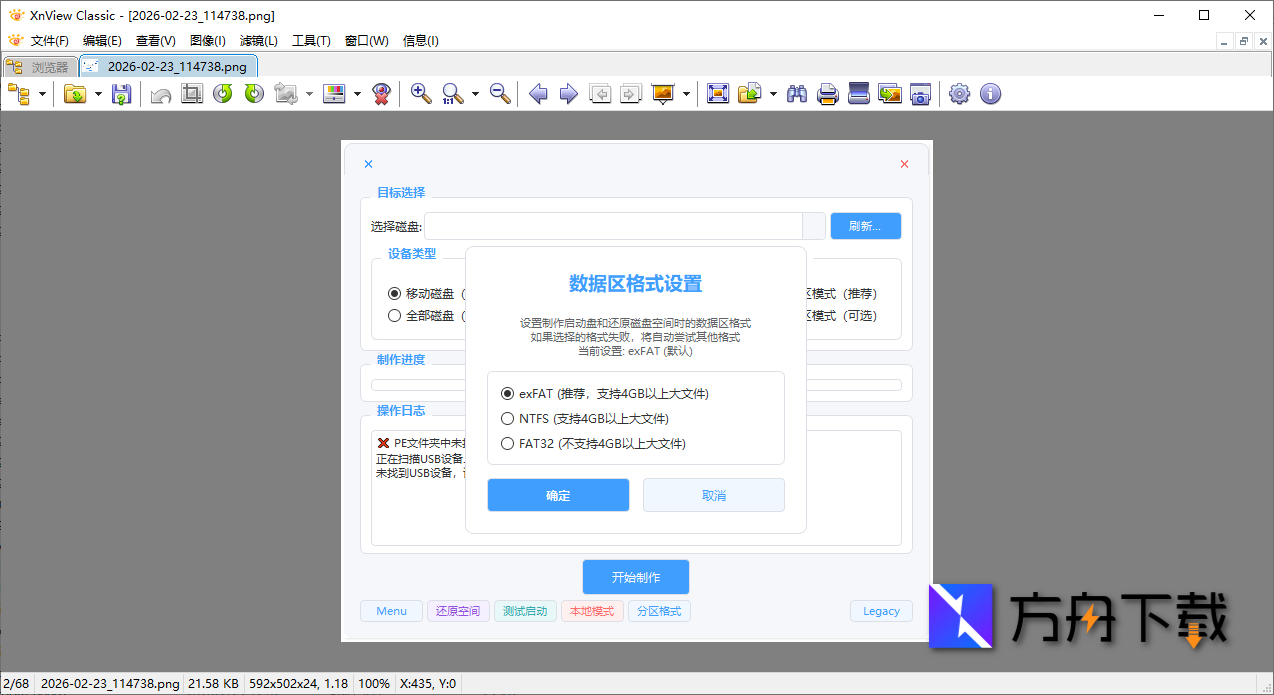Expand the convert icon's dropdown menu

pos(309,93)
